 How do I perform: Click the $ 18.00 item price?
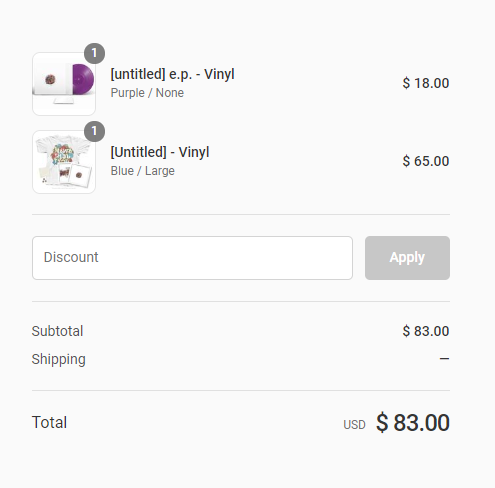(426, 83)
